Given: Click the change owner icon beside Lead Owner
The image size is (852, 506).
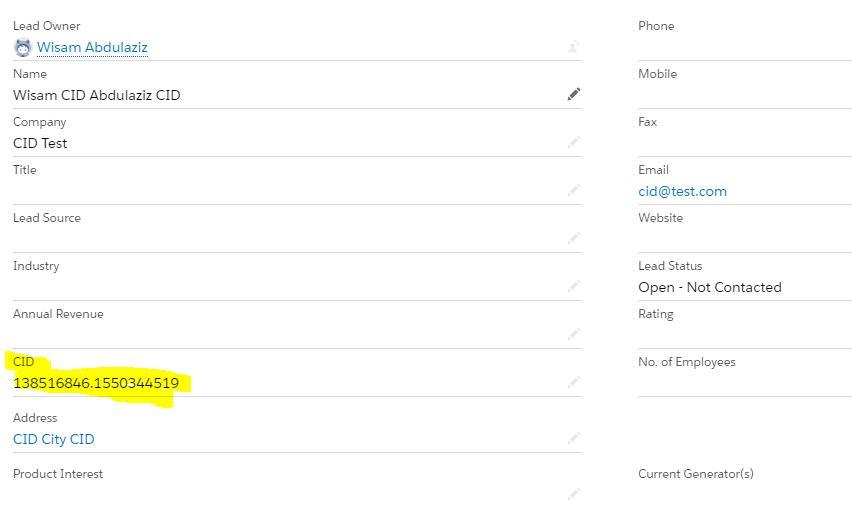Looking at the screenshot, I should (x=574, y=47).
